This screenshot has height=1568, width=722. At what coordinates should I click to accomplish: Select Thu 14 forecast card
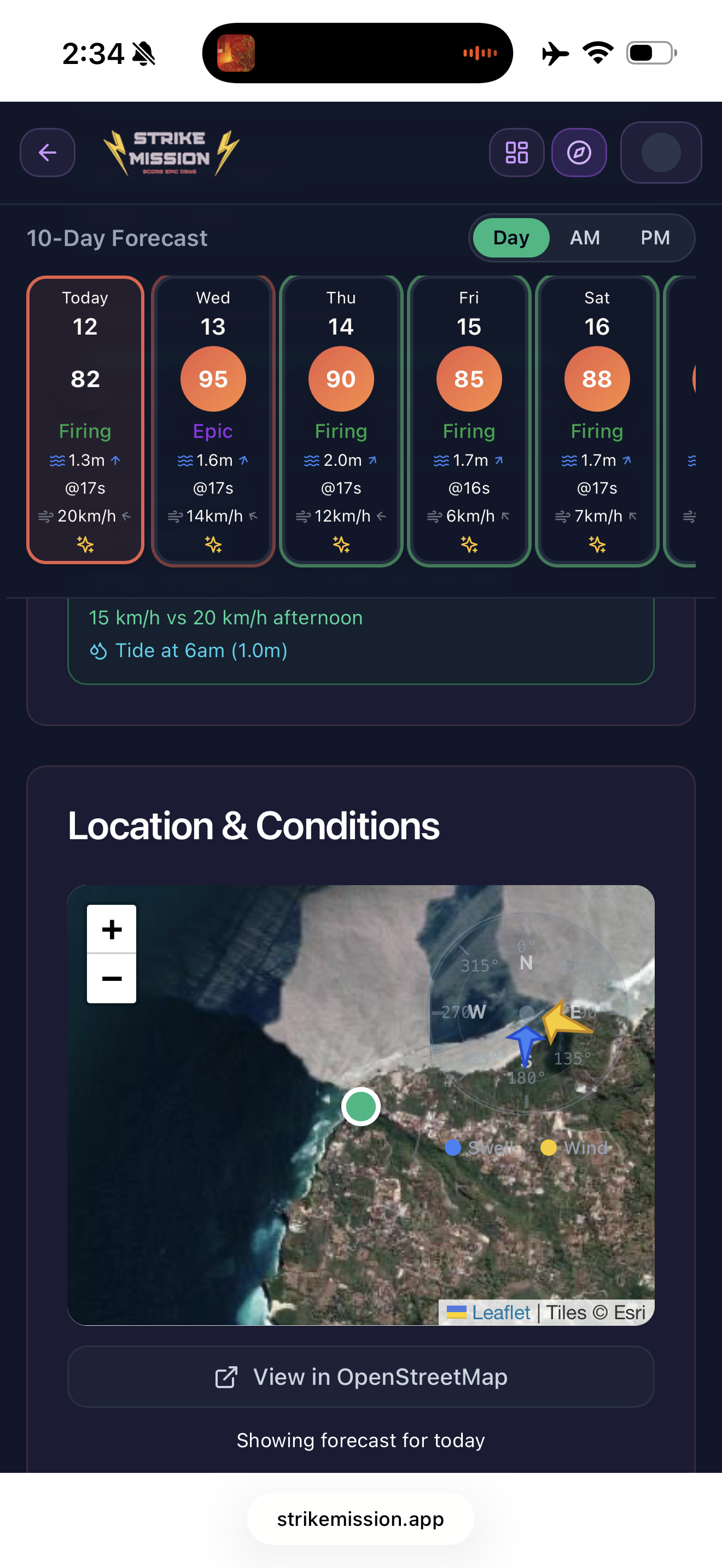click(x=341, y=420)
